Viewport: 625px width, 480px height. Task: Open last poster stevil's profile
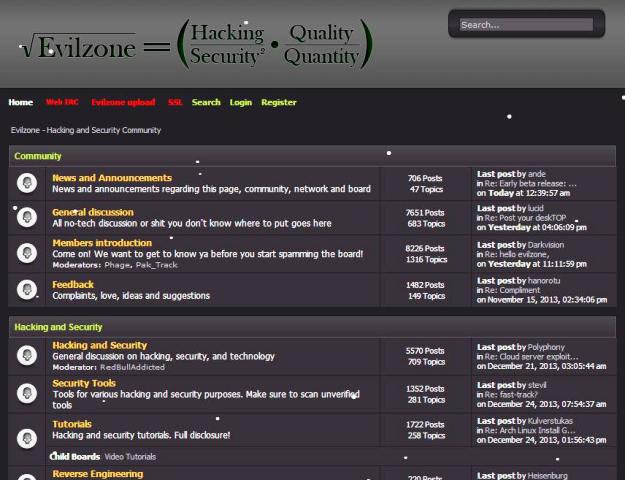pos(537,385)
